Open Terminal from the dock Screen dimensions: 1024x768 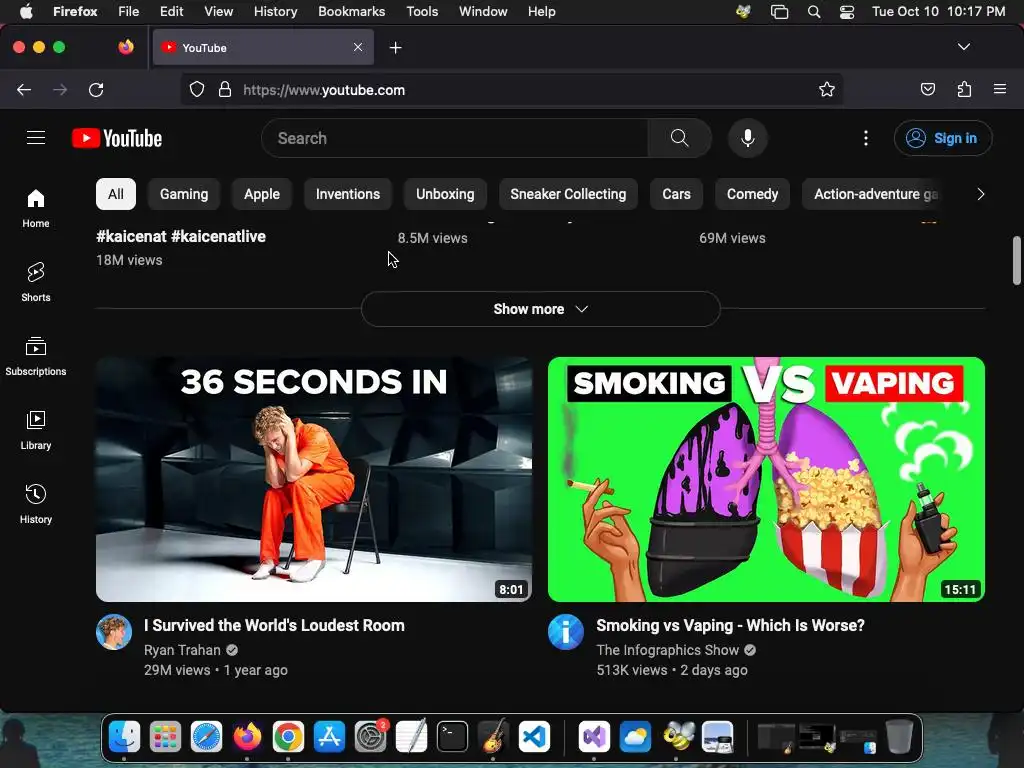[452, 737]
